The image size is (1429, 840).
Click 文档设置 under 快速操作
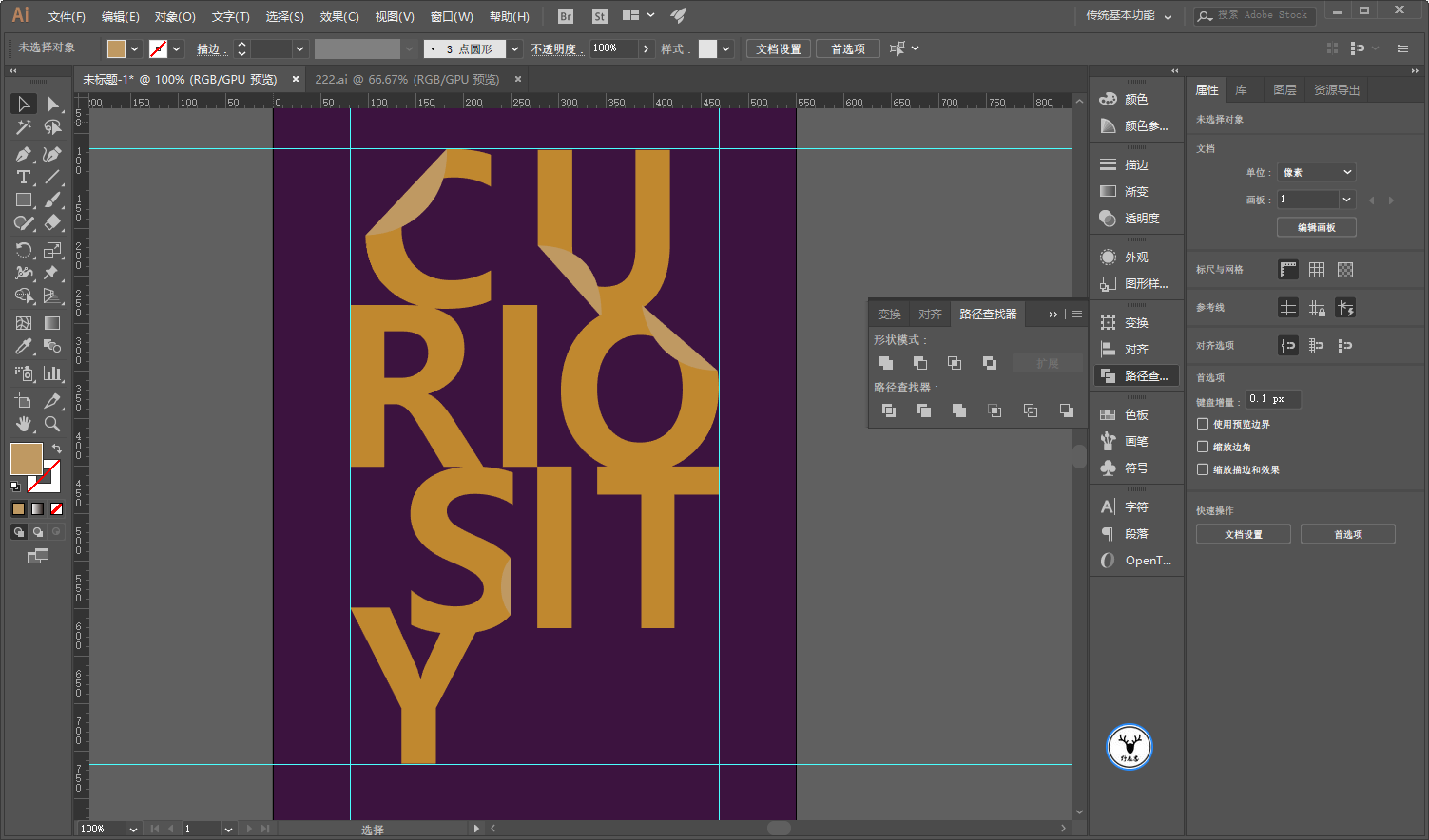pyautogui.click(x=1244, y=534)
